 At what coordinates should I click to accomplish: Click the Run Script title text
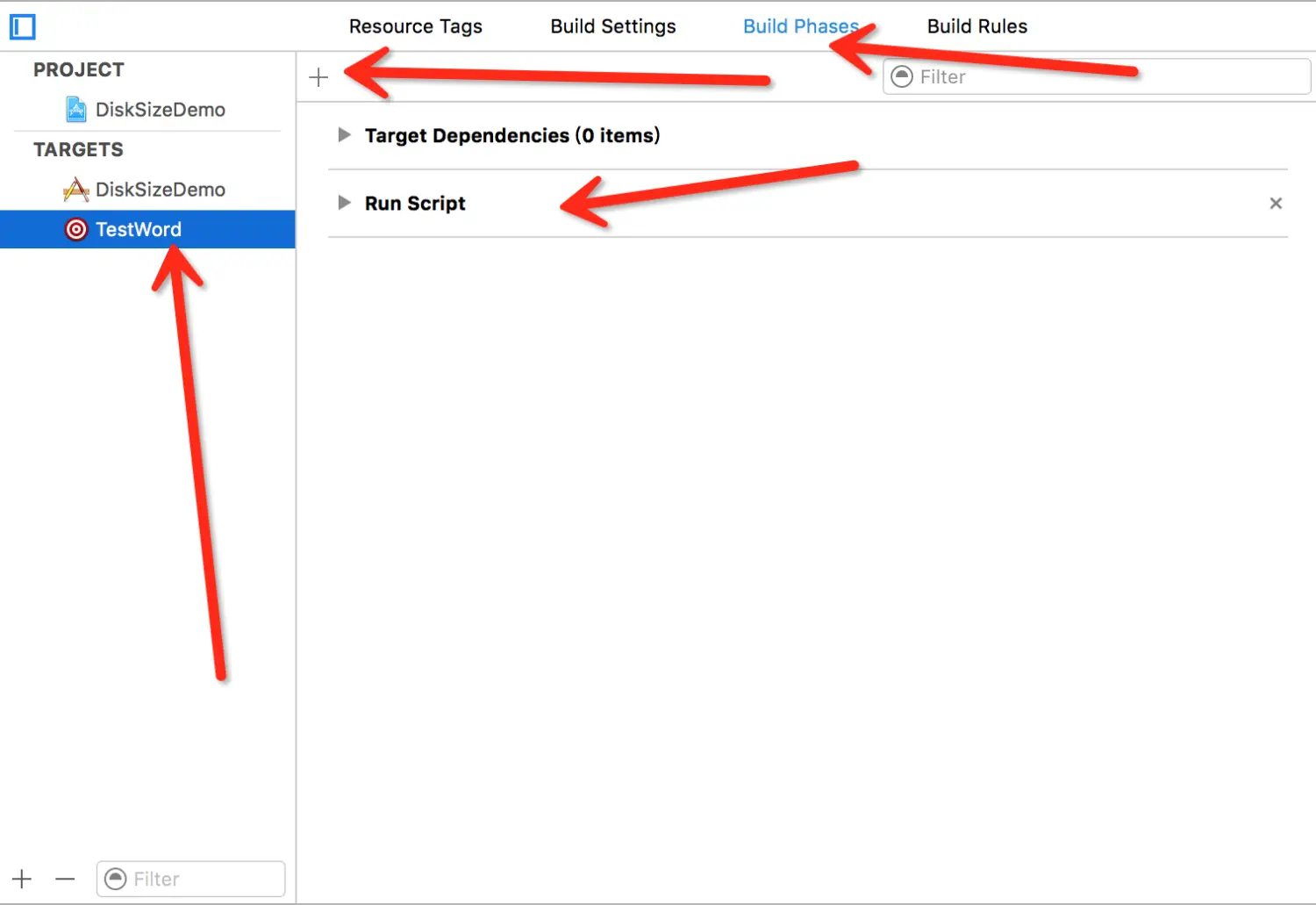pos(415,204)
